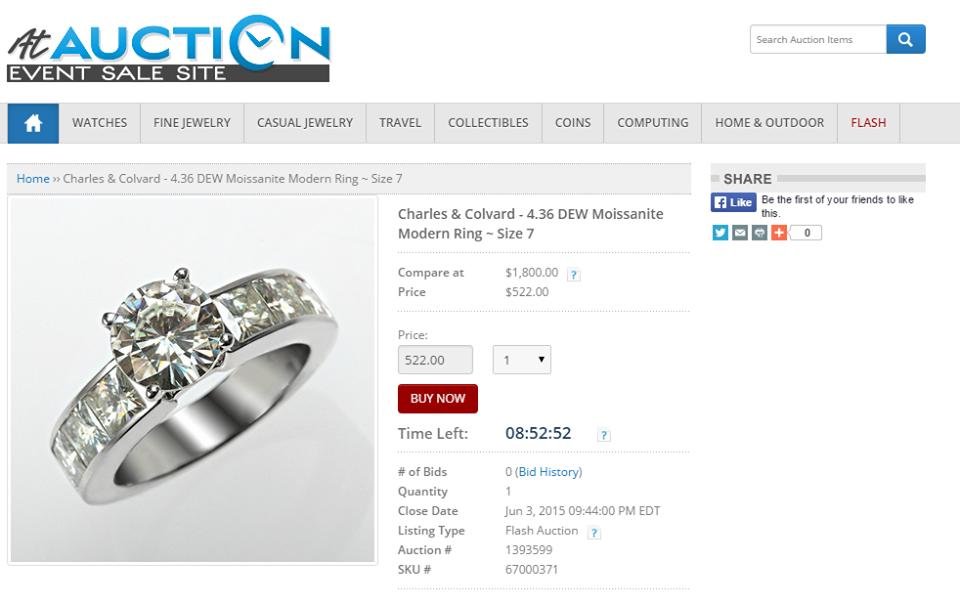Select the Flash tab
The height and width of the screenshot is (604, 960).
(868, 123)
